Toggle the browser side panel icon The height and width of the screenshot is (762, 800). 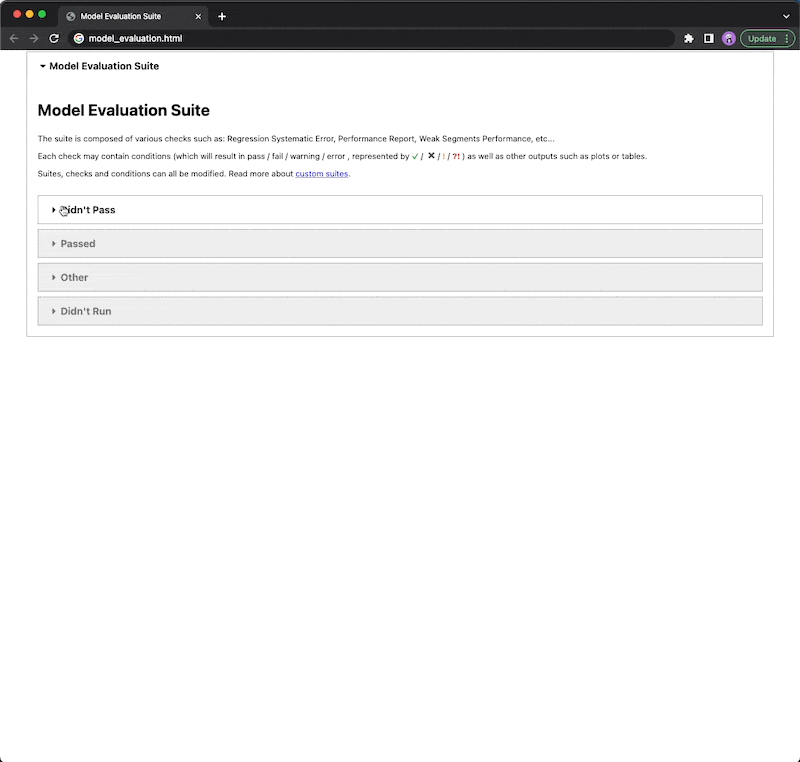click(x=709, y=38)
